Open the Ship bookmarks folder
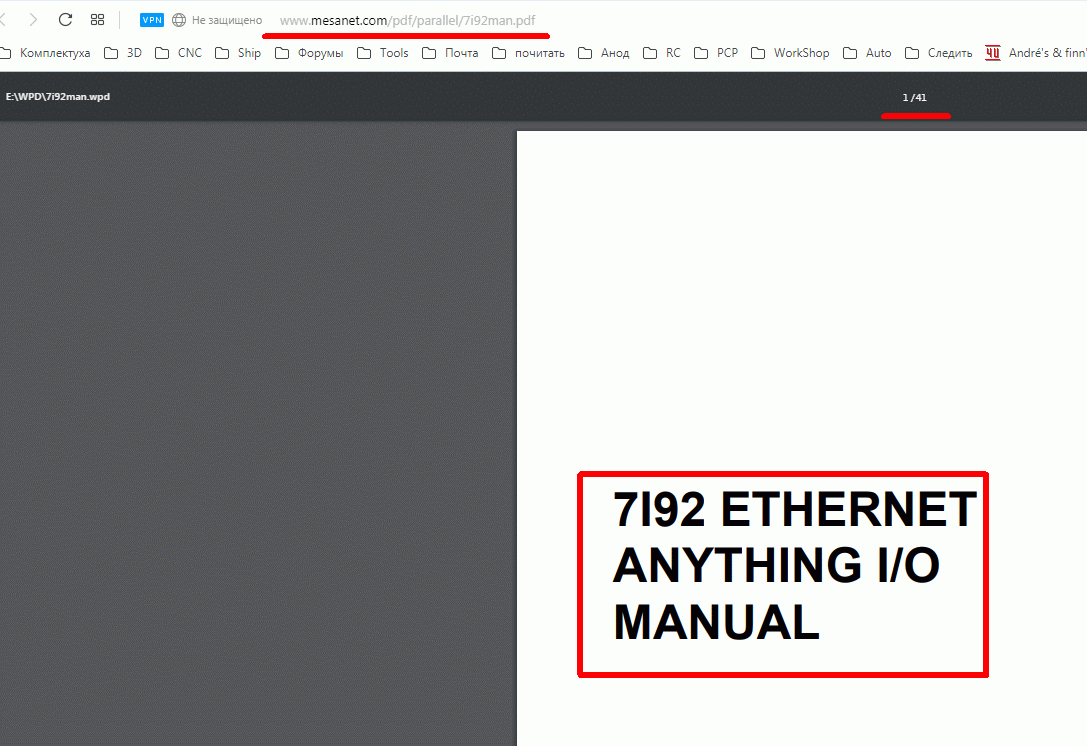Image resolution: width=1087 pixels, height=746 pixels. [x=238, y=53]
